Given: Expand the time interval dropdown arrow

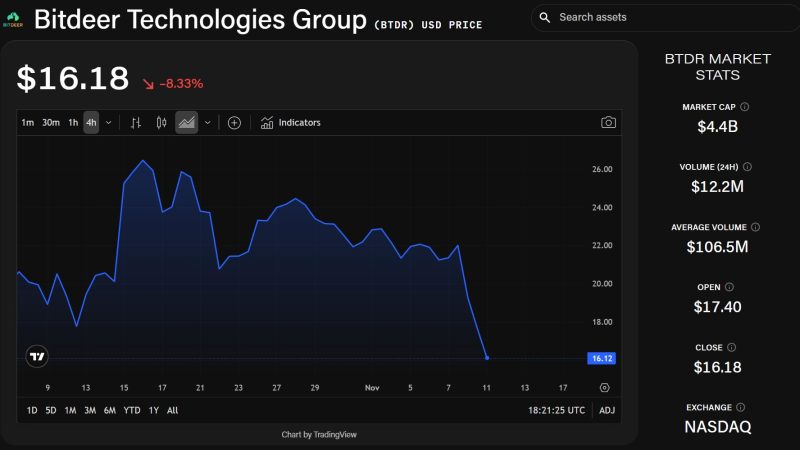Looking at the screenshot, I should [108, 123].
